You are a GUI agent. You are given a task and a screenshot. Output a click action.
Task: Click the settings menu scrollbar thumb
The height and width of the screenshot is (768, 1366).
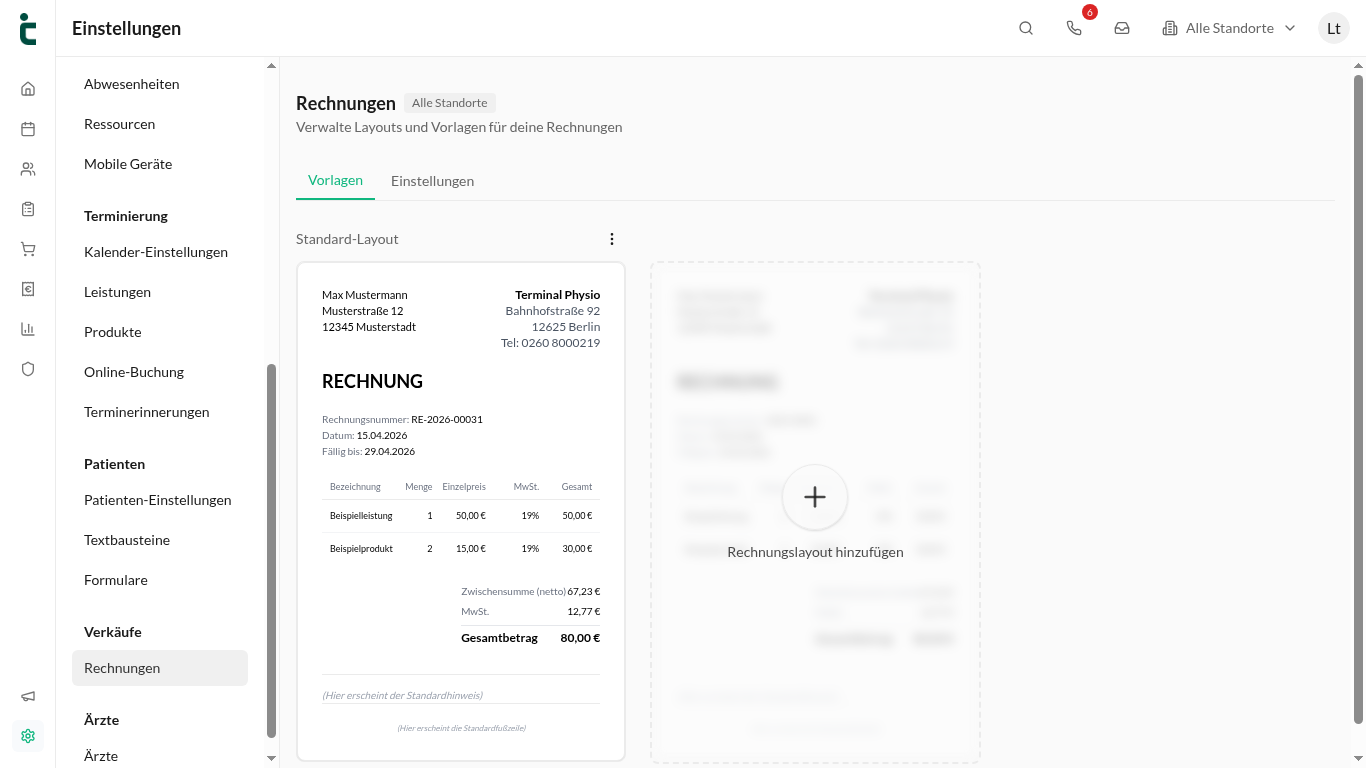271,551
